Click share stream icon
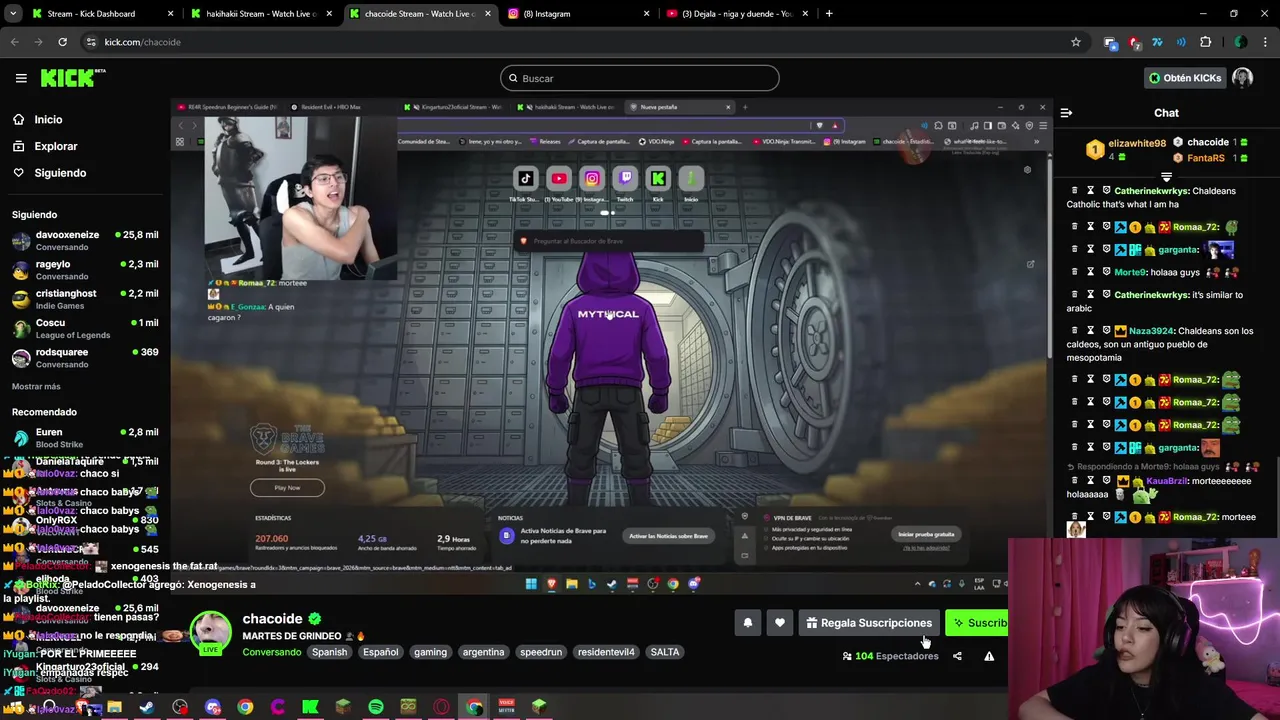Screen dimensions: 1280x720 coord(957,656)
